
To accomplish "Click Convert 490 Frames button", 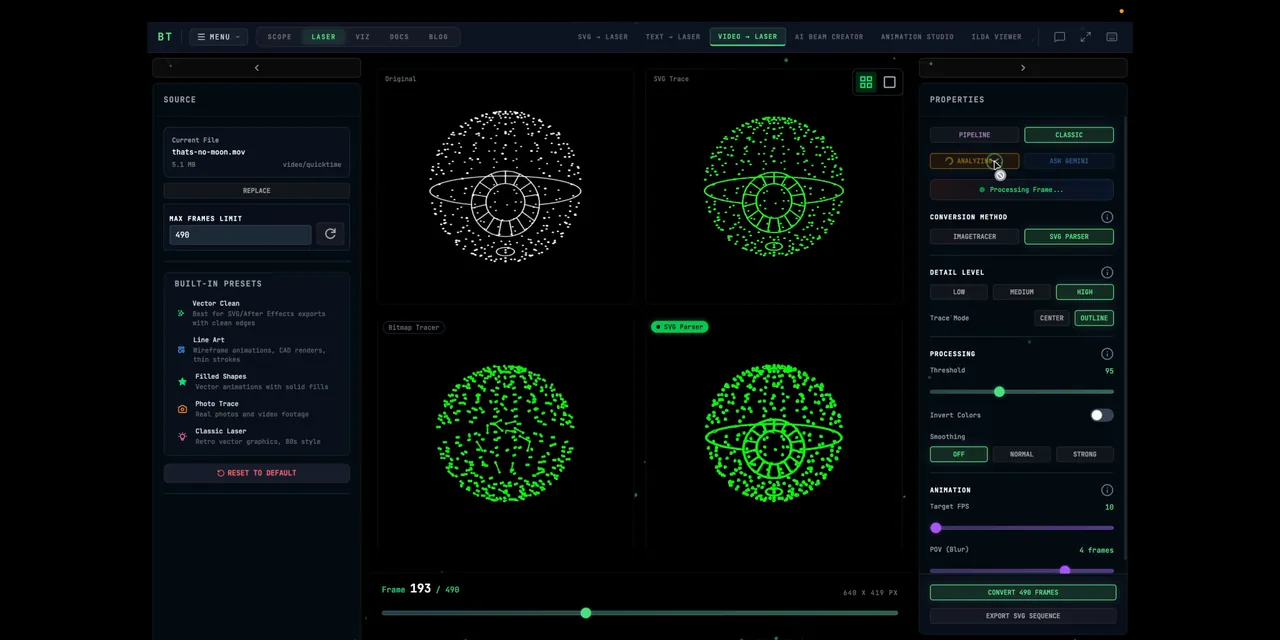I will coord(1023,592).
